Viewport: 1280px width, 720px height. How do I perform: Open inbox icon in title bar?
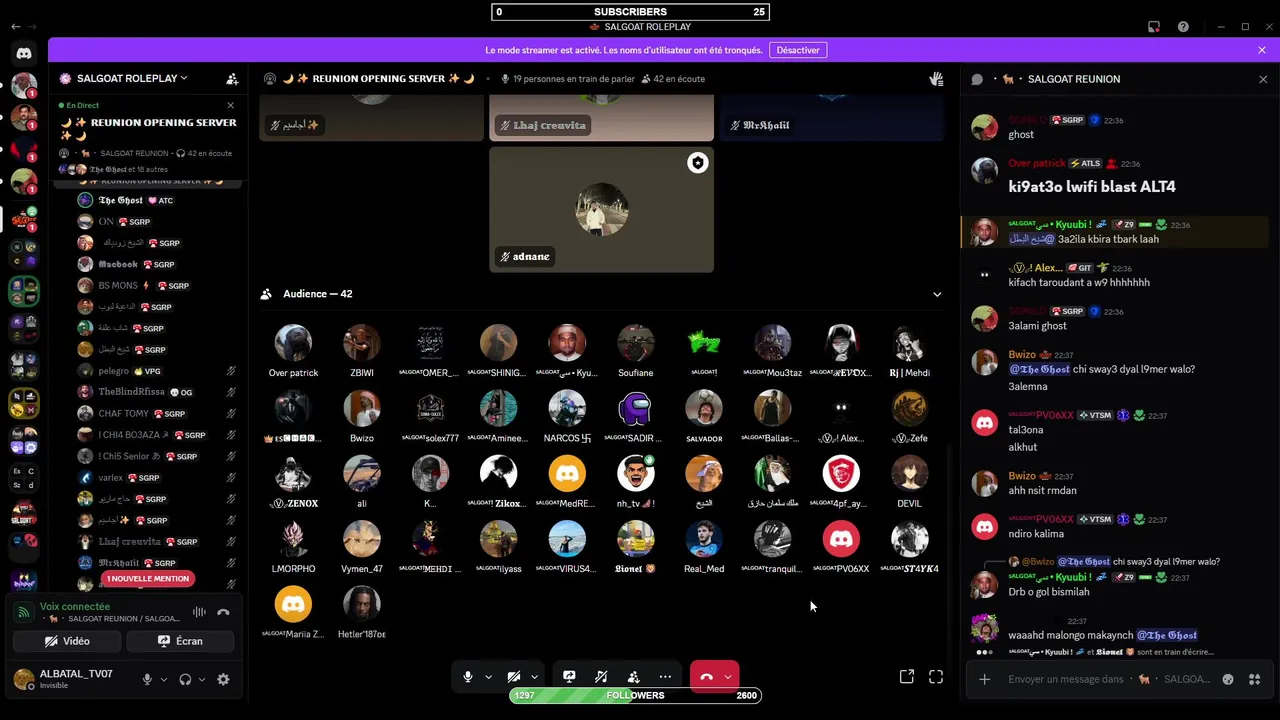pyautogui.click(x=1153, y=27)
